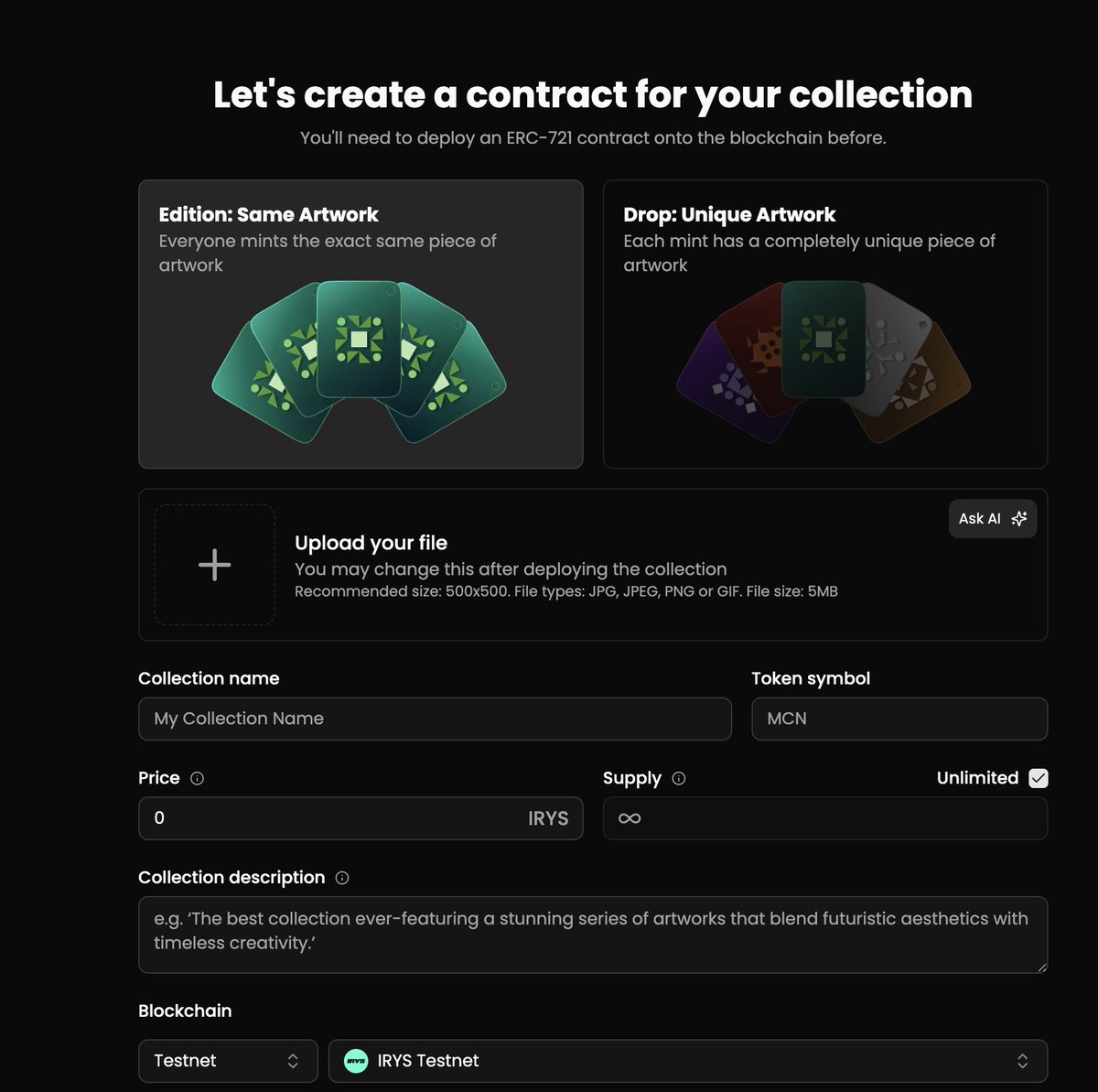This screenshot has width=1098, height=1092.
Task: Click the green card fan artwork illustration
Action: coord(359,362)
